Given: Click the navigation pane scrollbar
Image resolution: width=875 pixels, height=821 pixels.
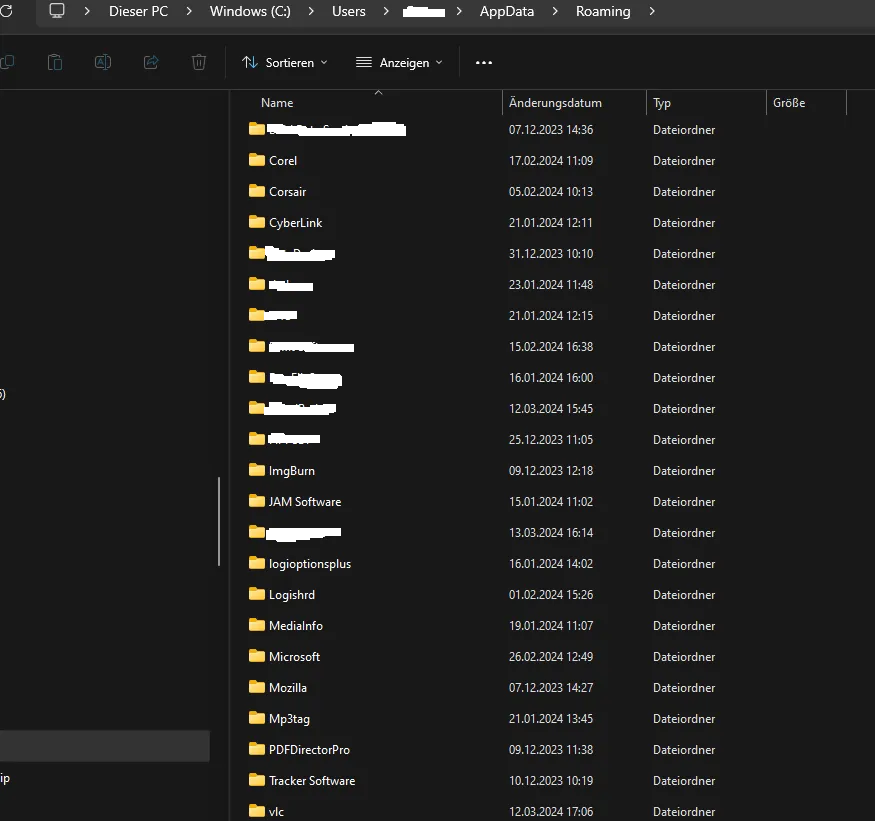Looking at the screenshot, I should click(x=219, y=521).
